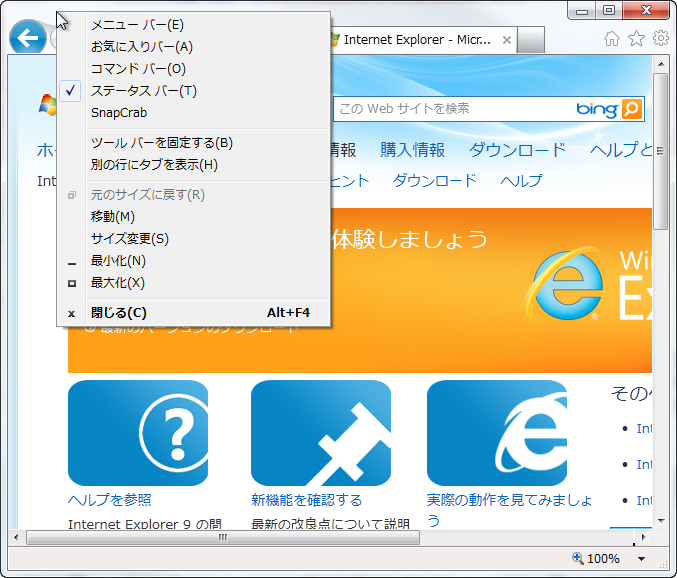Image resolution: width=677 pixels, height=578 pixels.
Task: Click the Bing search magnifier button
Action: pyautogui.click(x=631, y=109)
